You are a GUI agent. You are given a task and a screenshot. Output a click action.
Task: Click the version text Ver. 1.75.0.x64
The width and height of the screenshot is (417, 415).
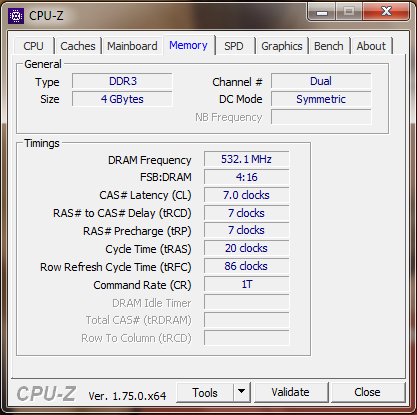[127, 396]
